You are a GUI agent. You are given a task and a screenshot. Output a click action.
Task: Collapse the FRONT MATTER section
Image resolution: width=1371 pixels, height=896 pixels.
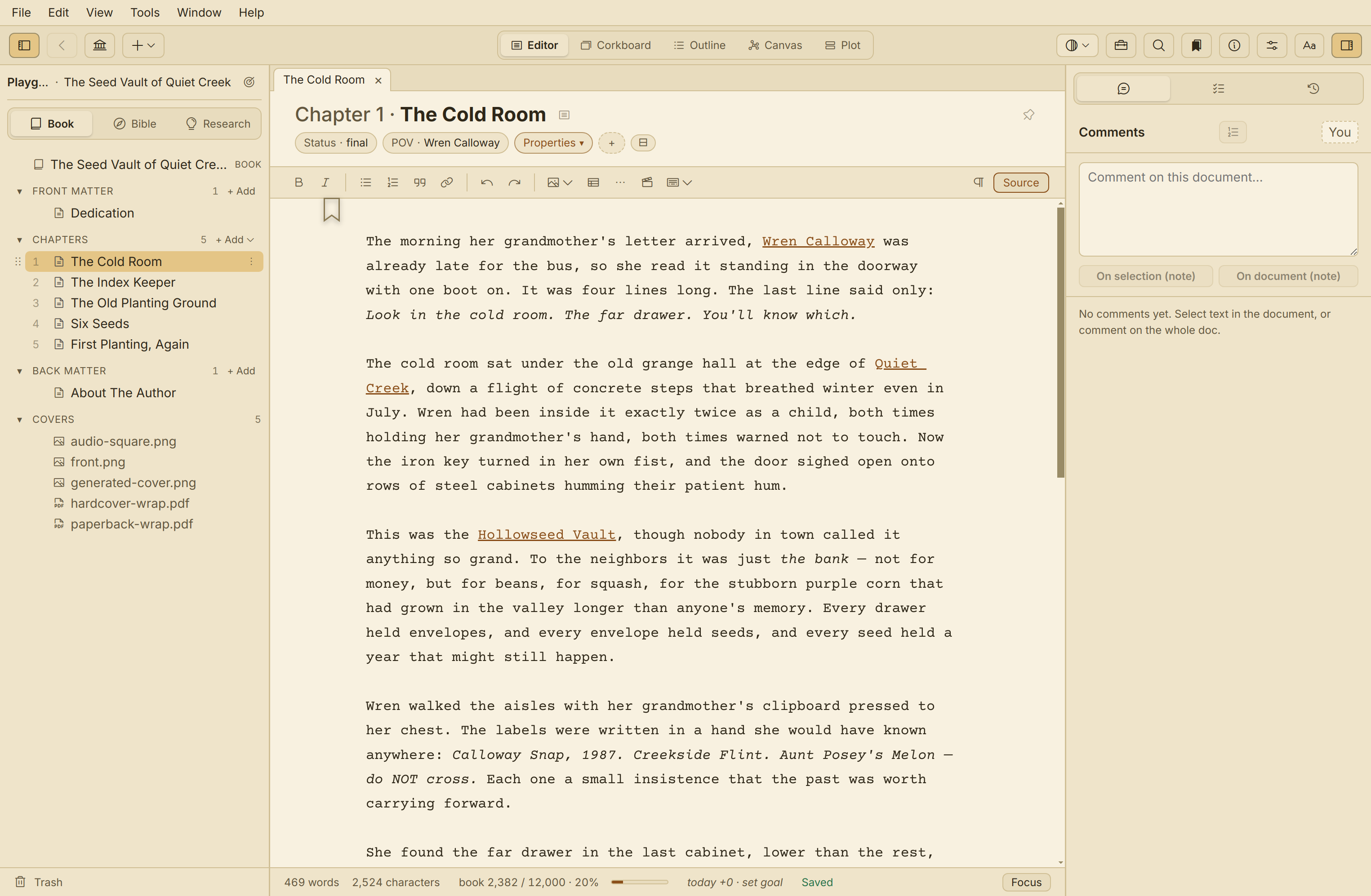point(20,191)
